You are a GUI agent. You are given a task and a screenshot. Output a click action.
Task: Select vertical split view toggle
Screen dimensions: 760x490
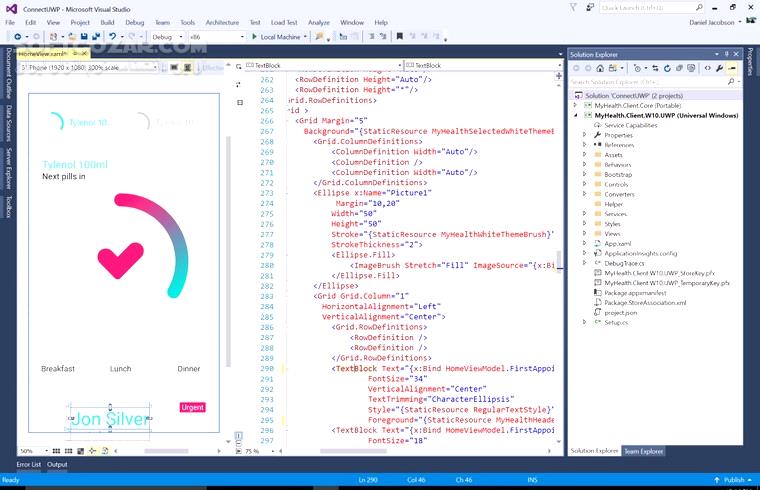(238, 434)
